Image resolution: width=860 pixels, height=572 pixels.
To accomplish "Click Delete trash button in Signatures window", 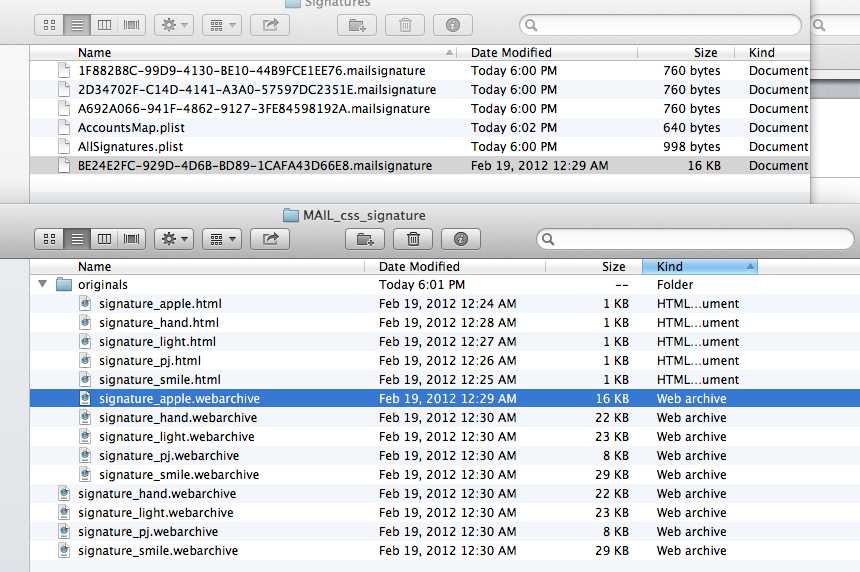I will tap(405, 25).
